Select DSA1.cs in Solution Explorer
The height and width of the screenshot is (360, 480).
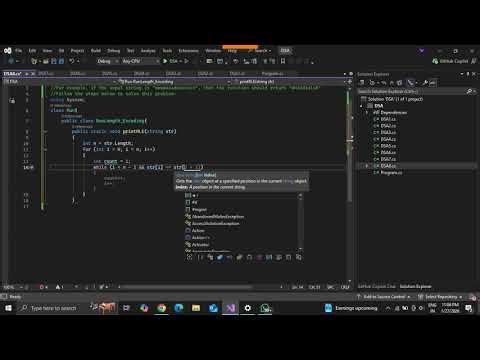[x=388, y=119]
